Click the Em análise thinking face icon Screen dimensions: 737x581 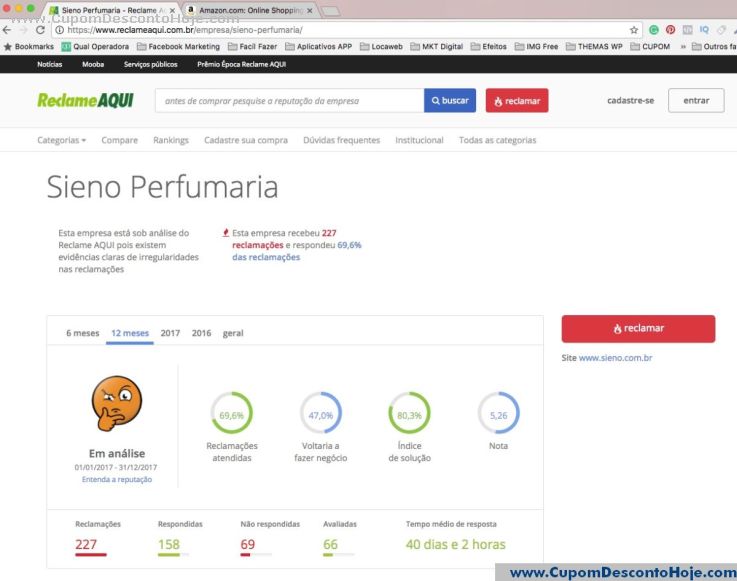[117, 403]
